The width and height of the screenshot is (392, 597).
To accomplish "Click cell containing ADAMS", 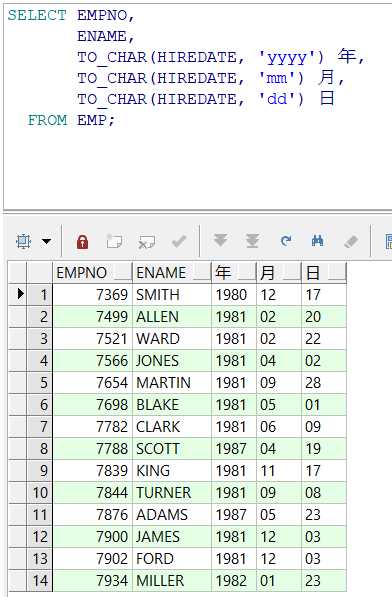I will 172,515.
